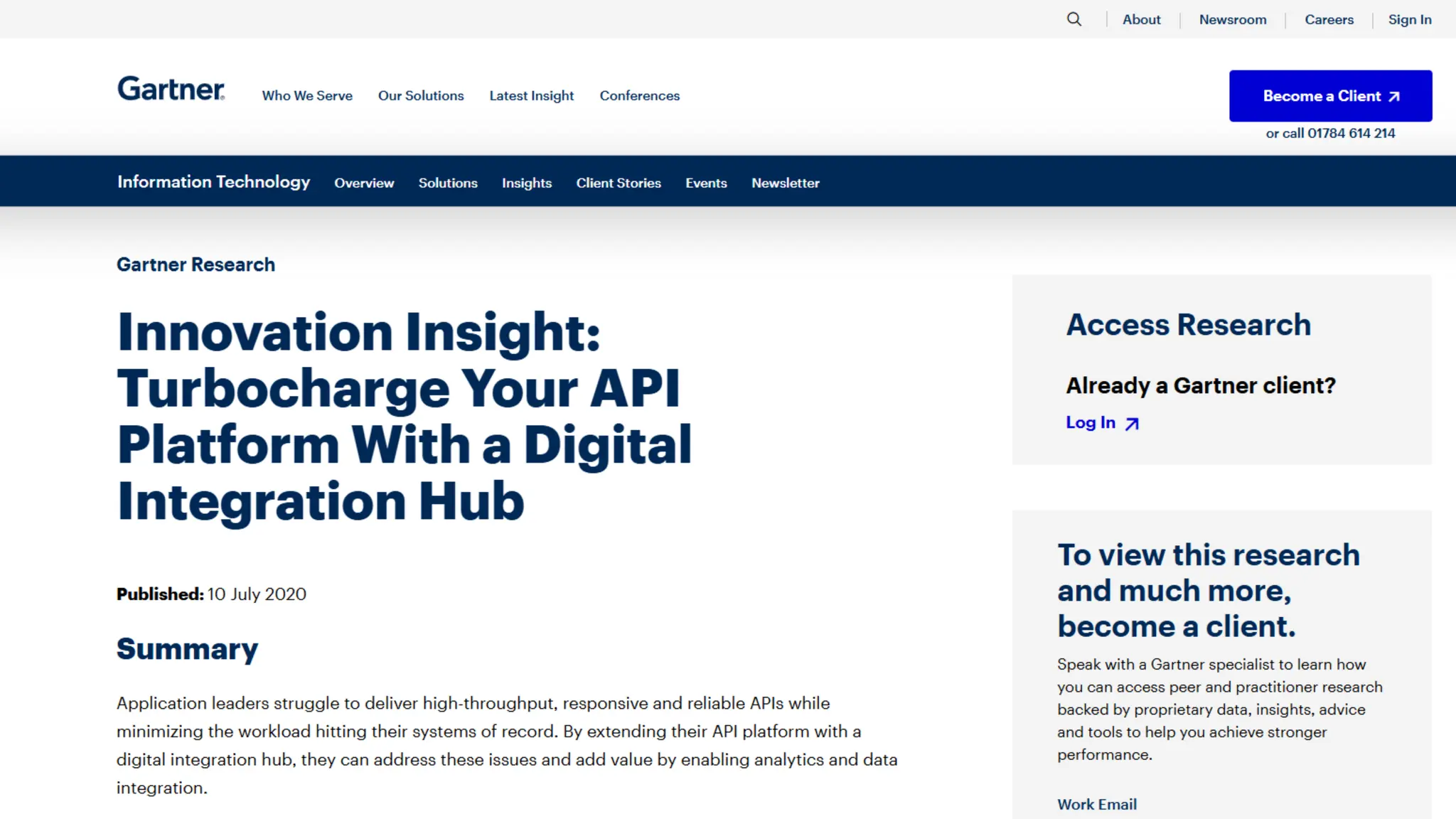Go to Events tab
The height and width of the screenshot is (819, 1456).
click(706, 183)
